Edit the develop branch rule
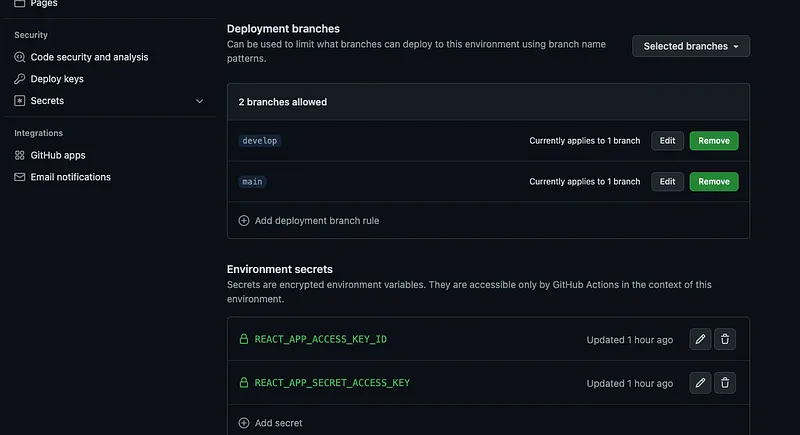 (x=667, y=141)
